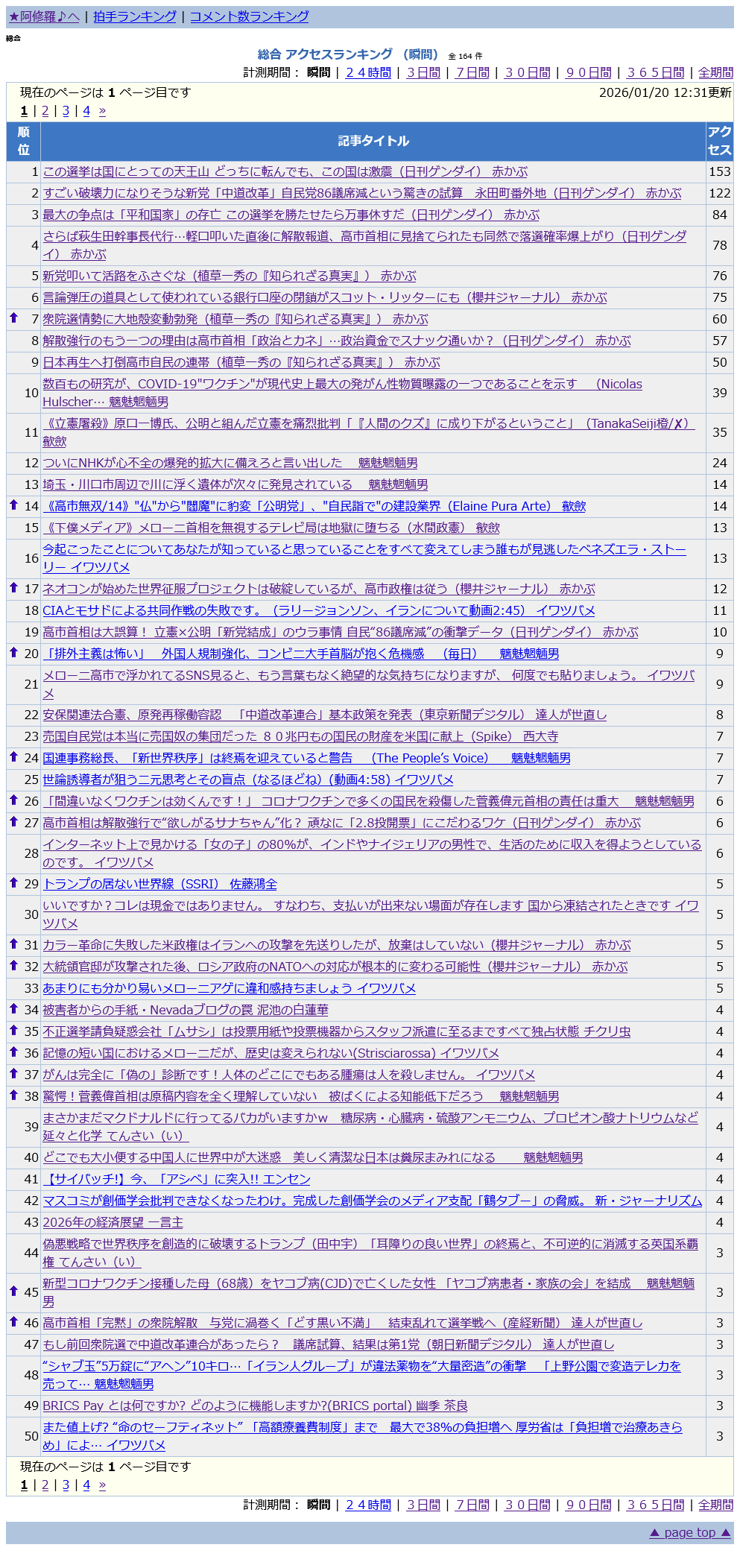This screenshot has height=1568, width=740.
Task: Go to page 2 in top pagination
Action: (x=45, y=110)
